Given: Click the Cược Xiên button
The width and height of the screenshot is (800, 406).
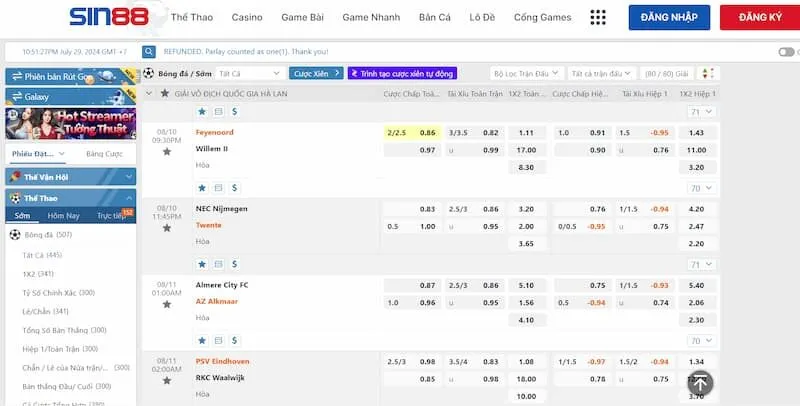Looking at the screenshot, I should click(x=316, y=73).
